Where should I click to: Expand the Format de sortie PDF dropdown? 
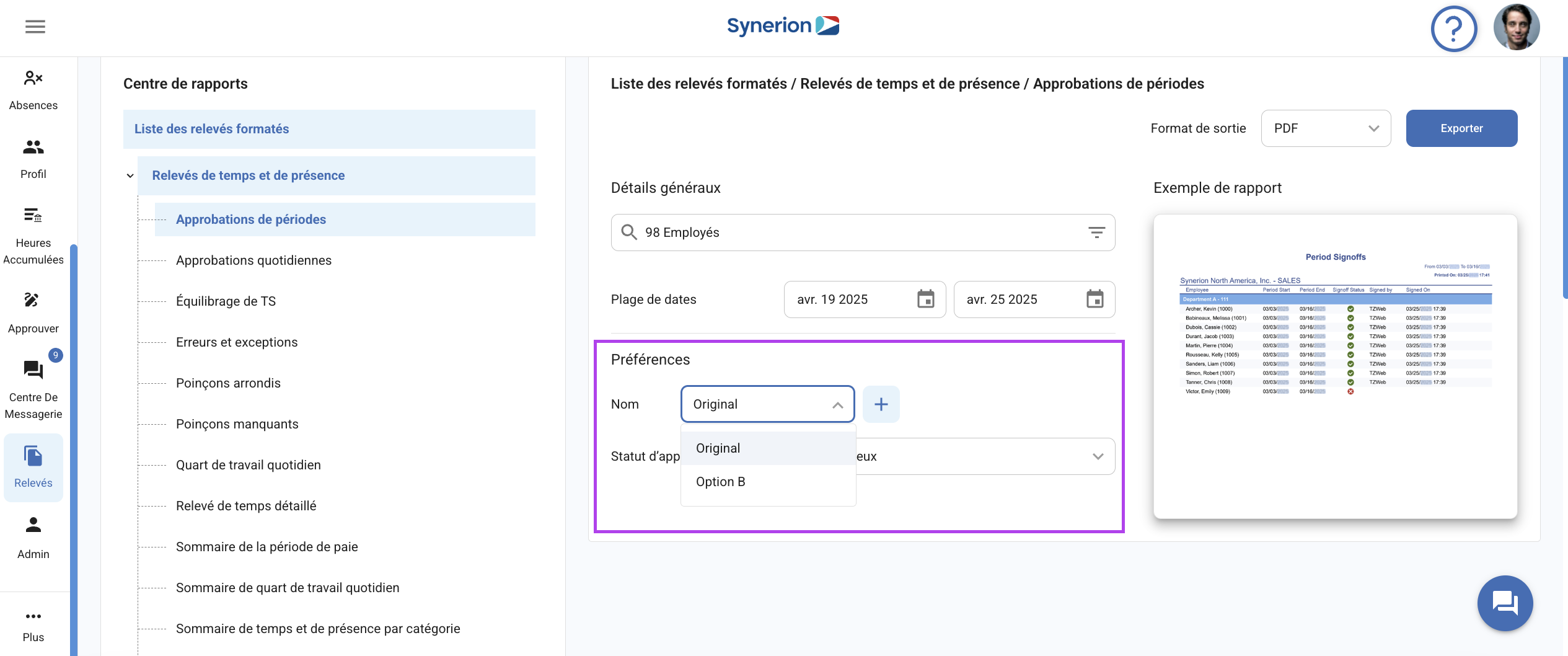1326,128
